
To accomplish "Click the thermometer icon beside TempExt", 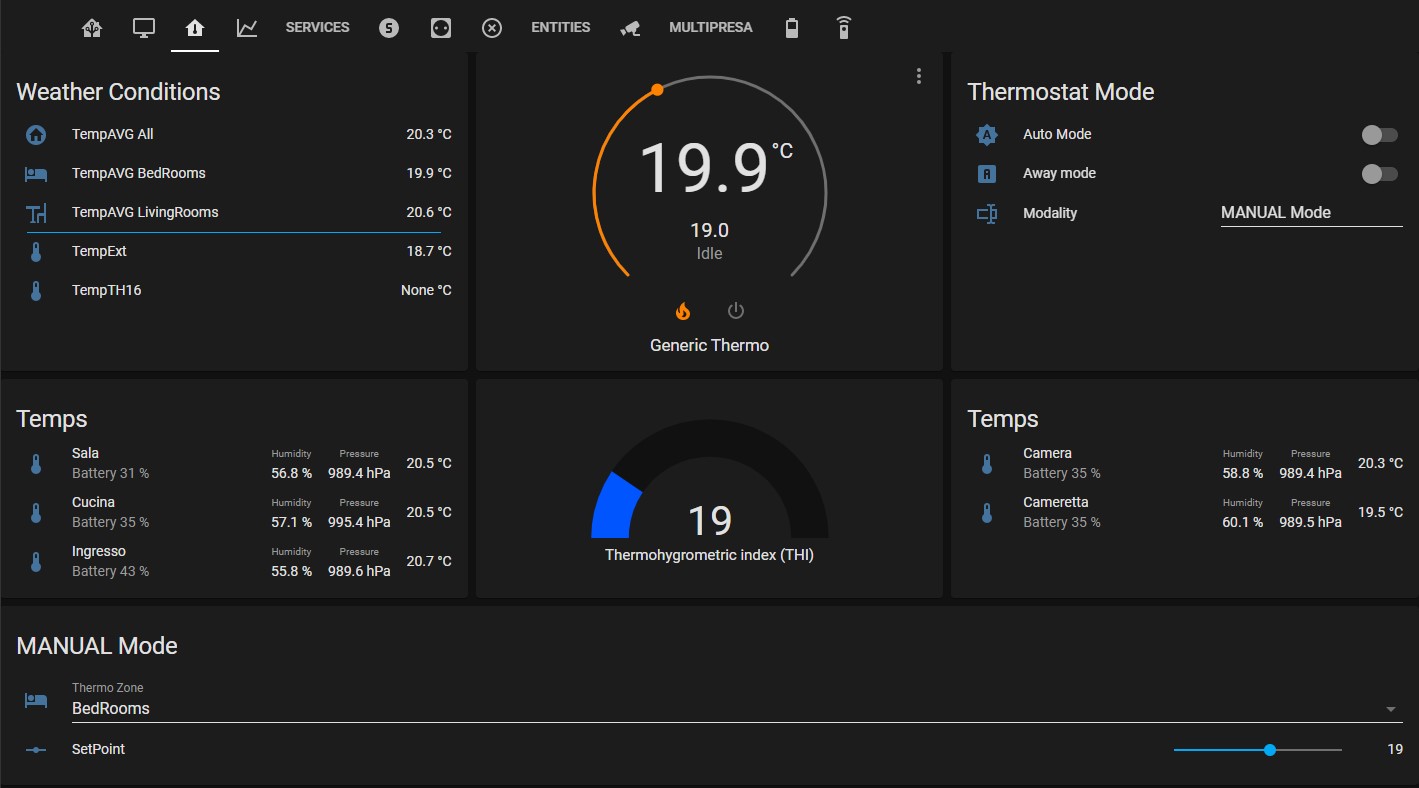I will (x=36, y=252).
